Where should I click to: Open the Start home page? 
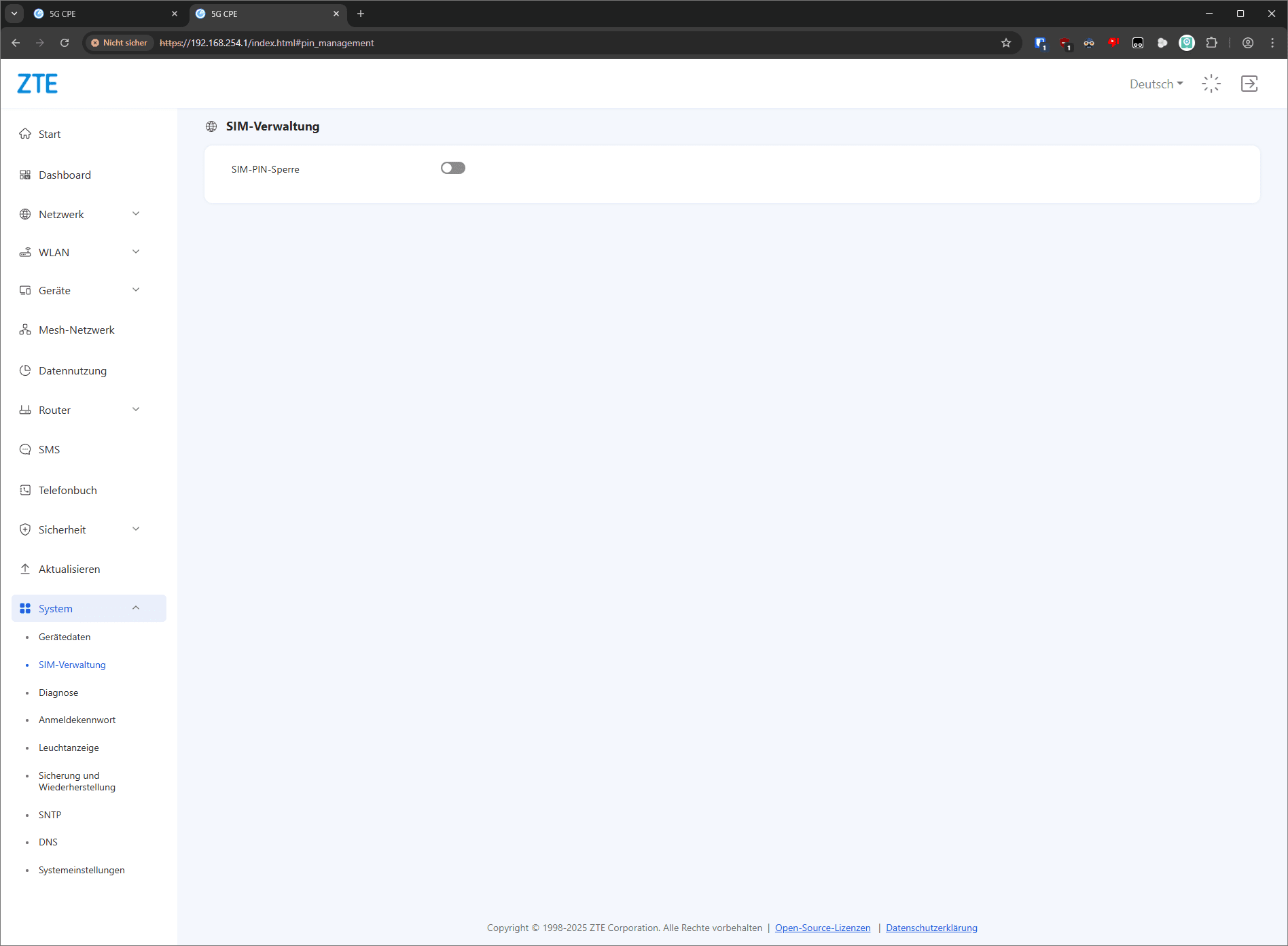[x=50, y=134]
